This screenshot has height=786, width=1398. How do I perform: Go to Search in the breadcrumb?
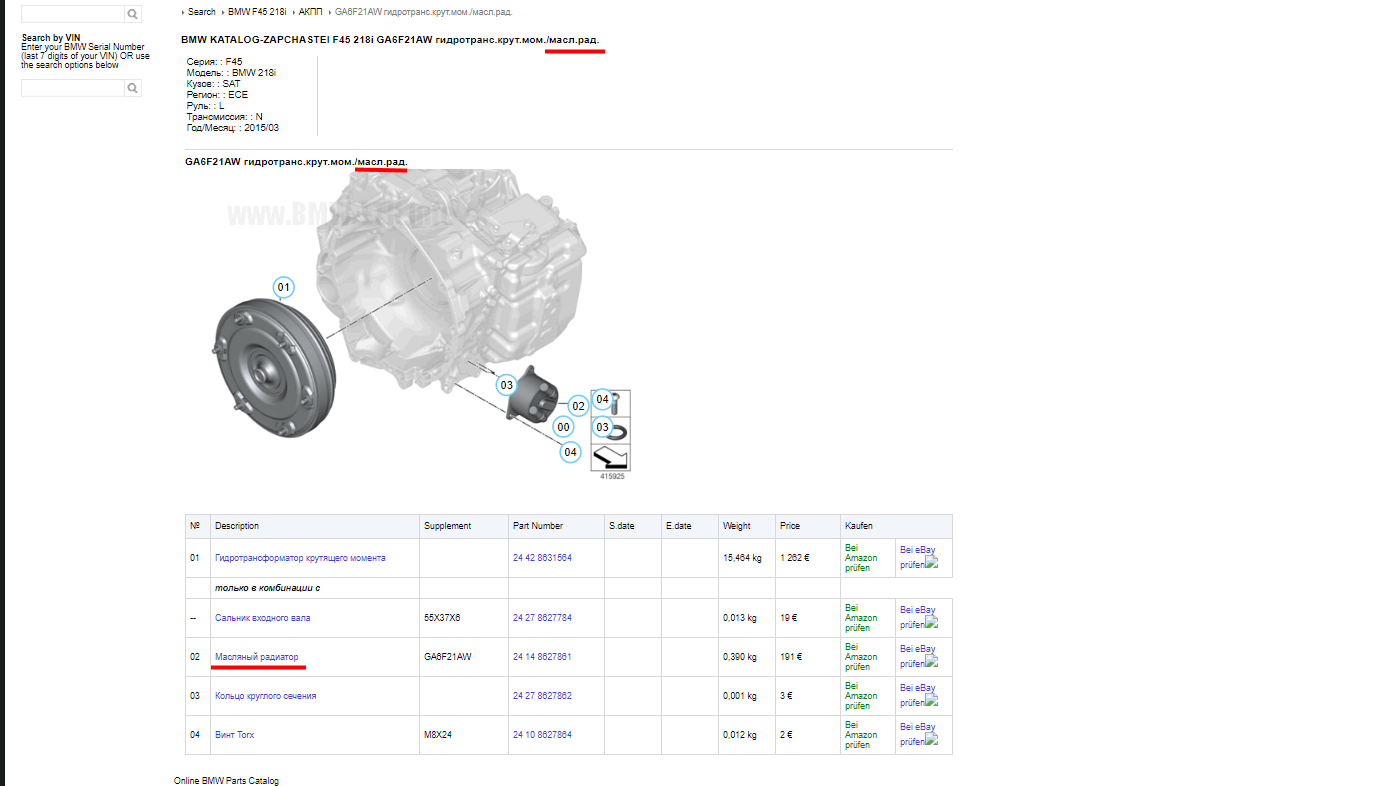pos(202,12)
